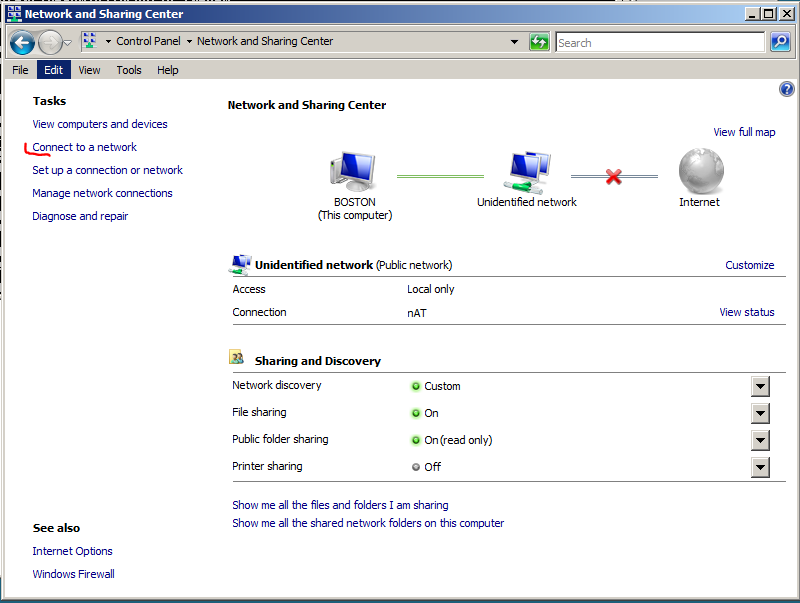Expand the arrow before Network and Sharing Center breadcrumb
This screenshot has width=800, height=603.
click(x=189, y=41)
